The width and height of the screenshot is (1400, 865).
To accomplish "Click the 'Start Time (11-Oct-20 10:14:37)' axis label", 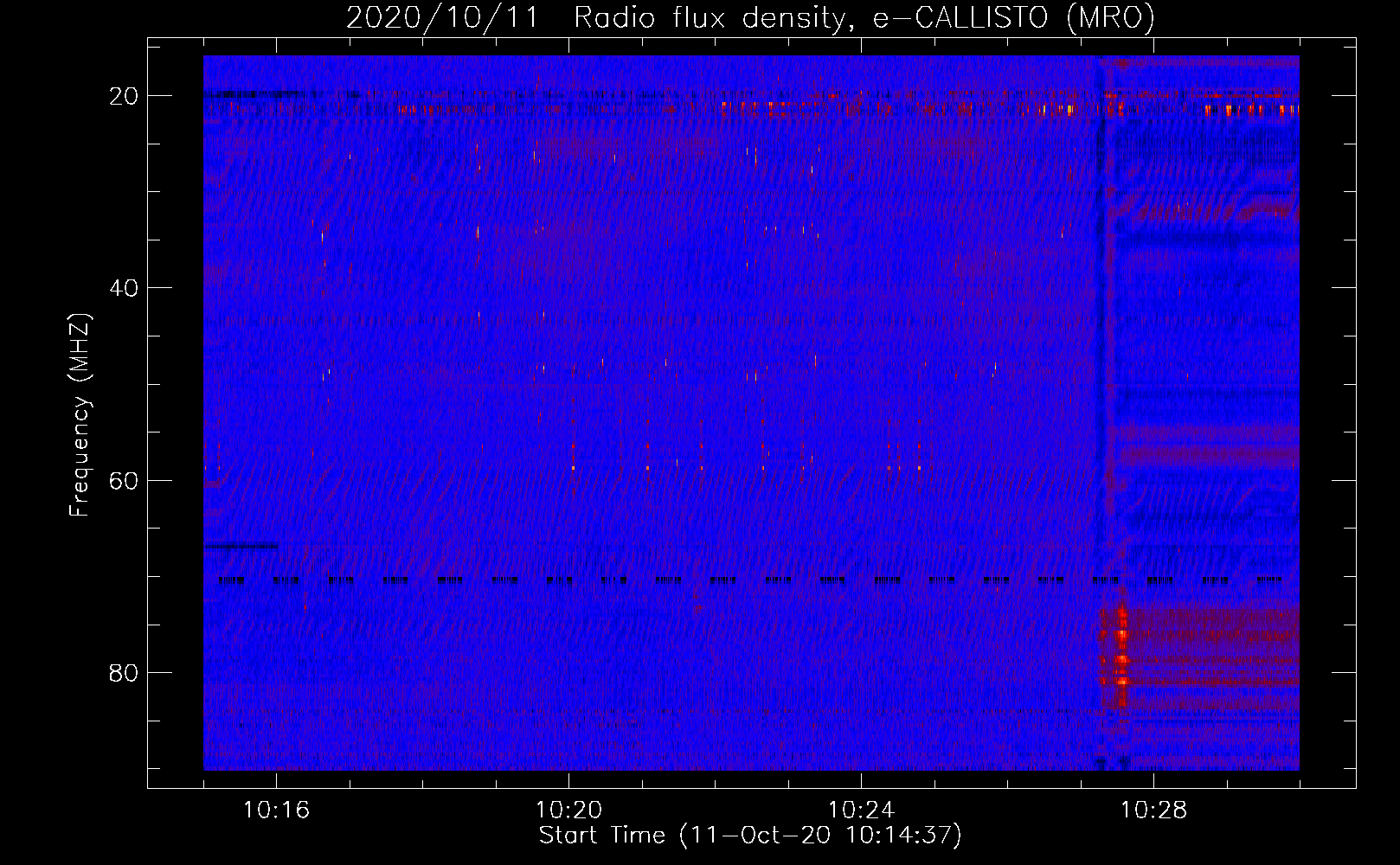I will coord(750,836).
